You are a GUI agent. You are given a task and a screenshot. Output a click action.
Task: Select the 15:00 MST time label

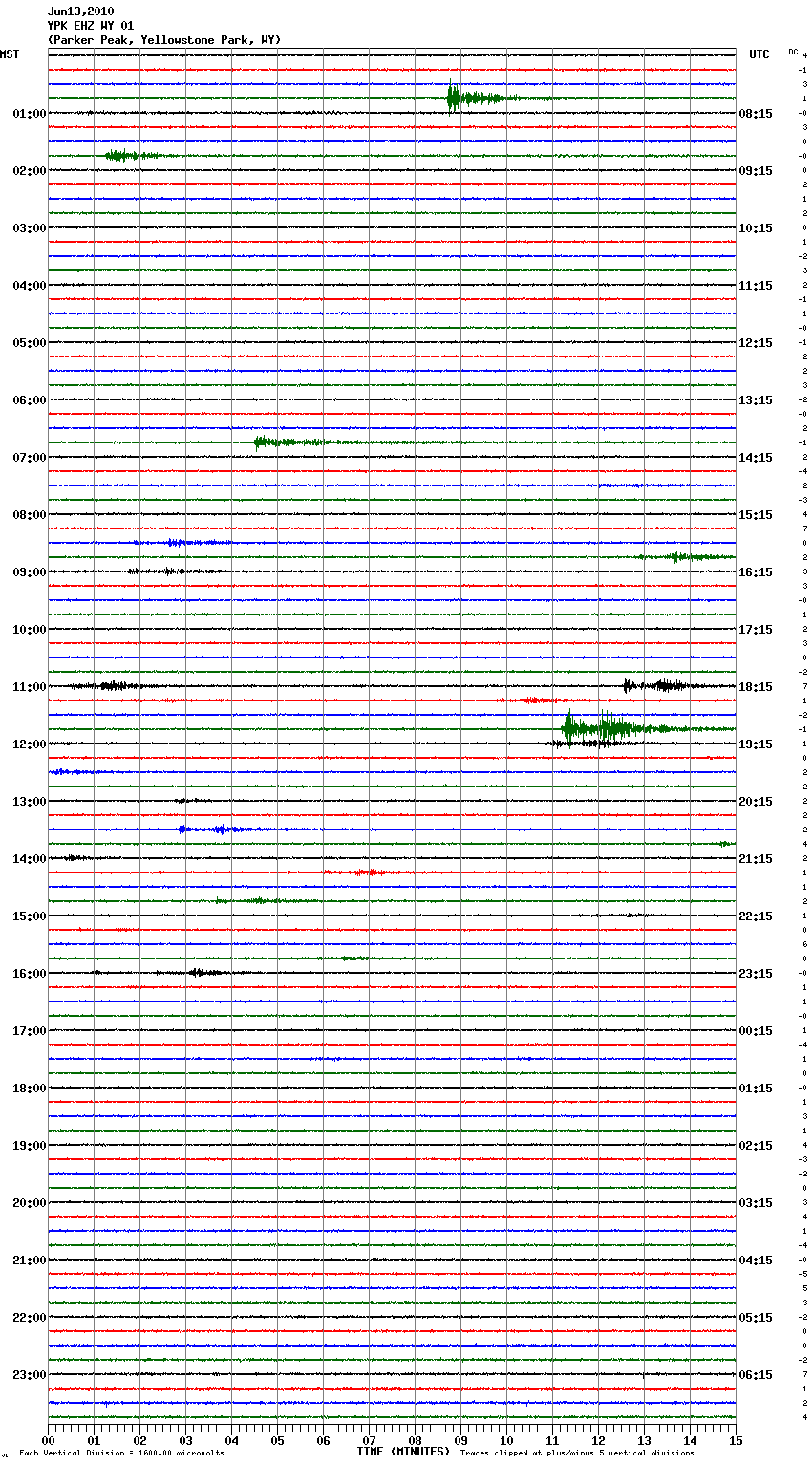tap(29, 916)
